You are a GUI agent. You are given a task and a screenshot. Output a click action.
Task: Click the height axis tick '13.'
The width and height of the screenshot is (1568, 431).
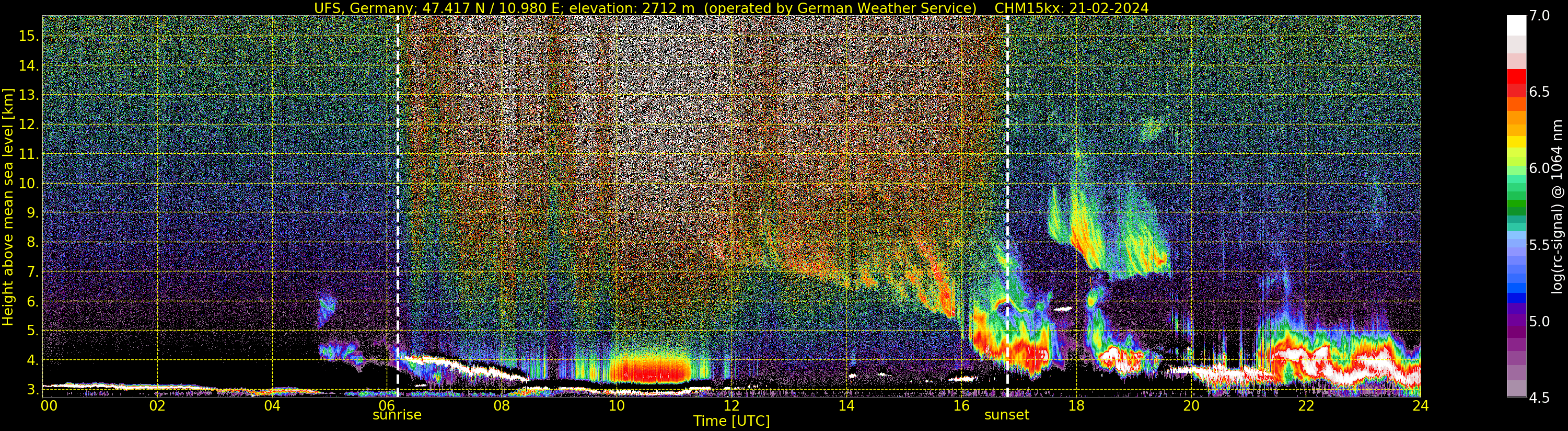tap(29, 95)
